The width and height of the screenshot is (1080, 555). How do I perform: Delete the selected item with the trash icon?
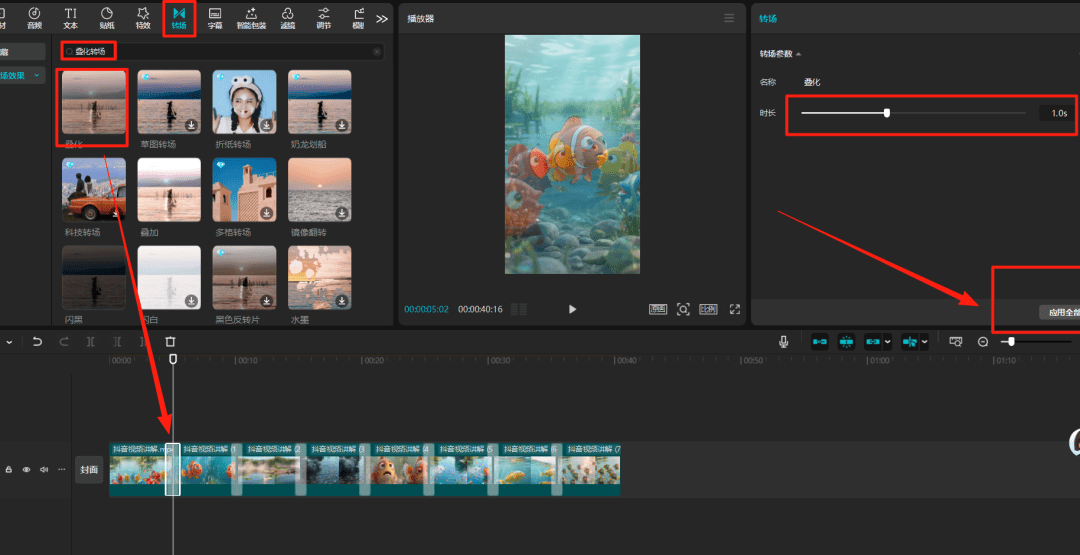click(171, 341)
